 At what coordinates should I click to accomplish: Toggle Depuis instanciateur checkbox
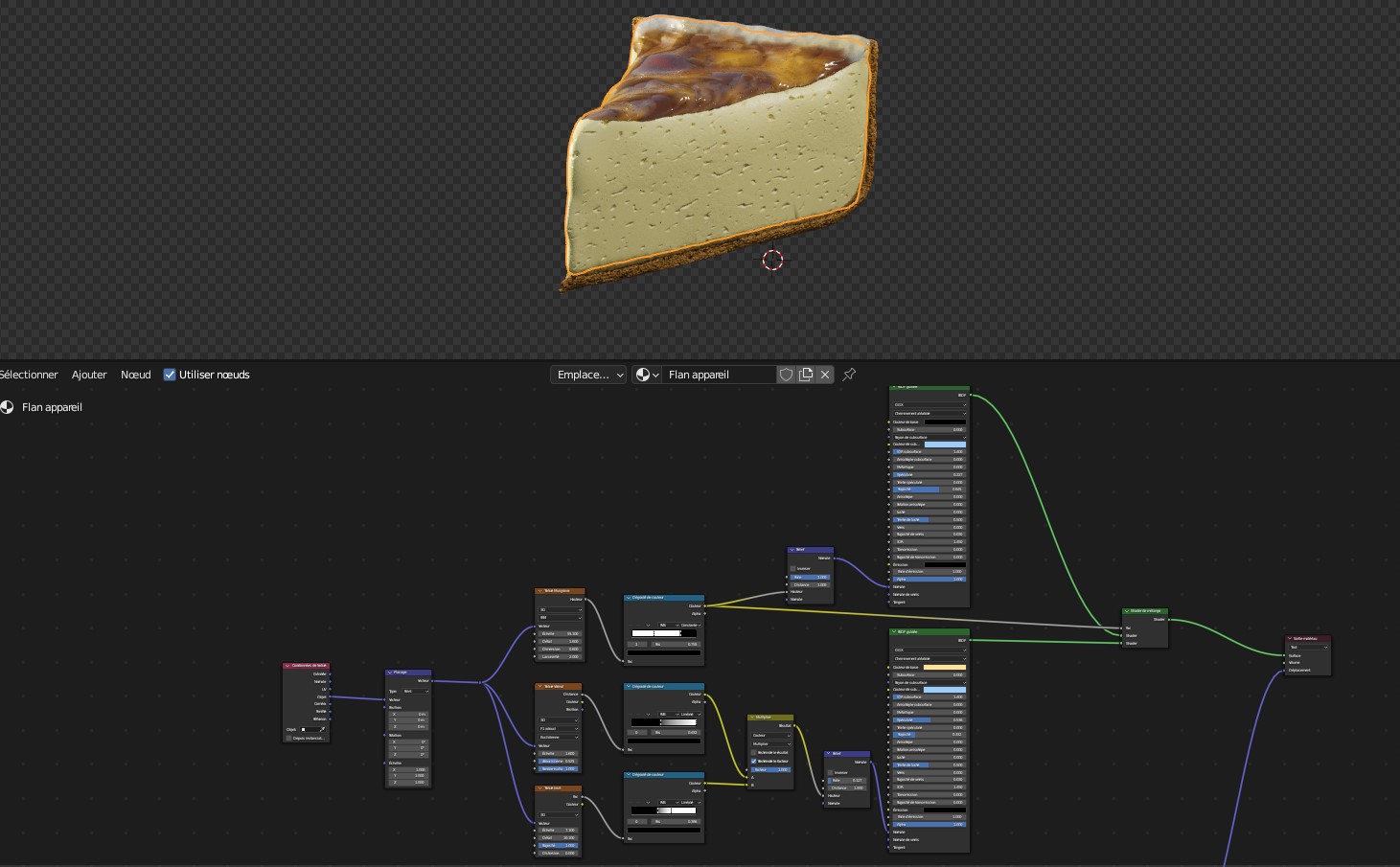click(288, 738)
